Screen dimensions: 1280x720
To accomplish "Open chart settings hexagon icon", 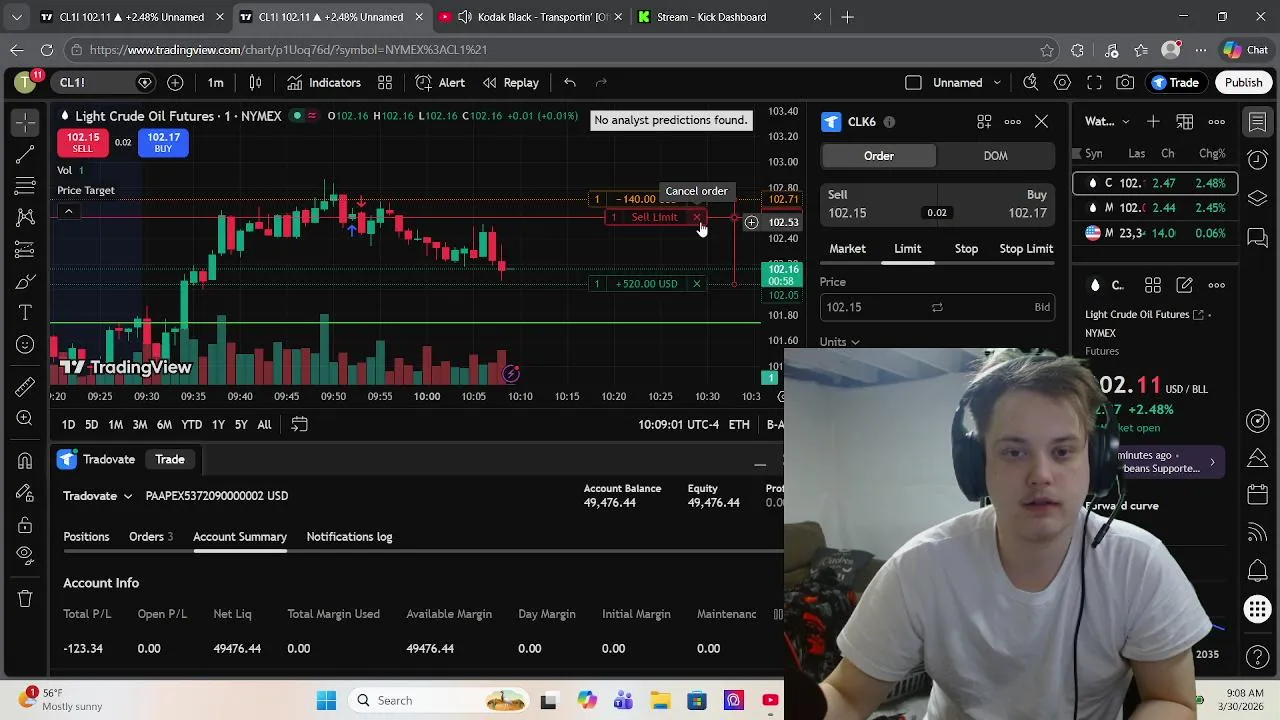I will (x=1063, y=83).
